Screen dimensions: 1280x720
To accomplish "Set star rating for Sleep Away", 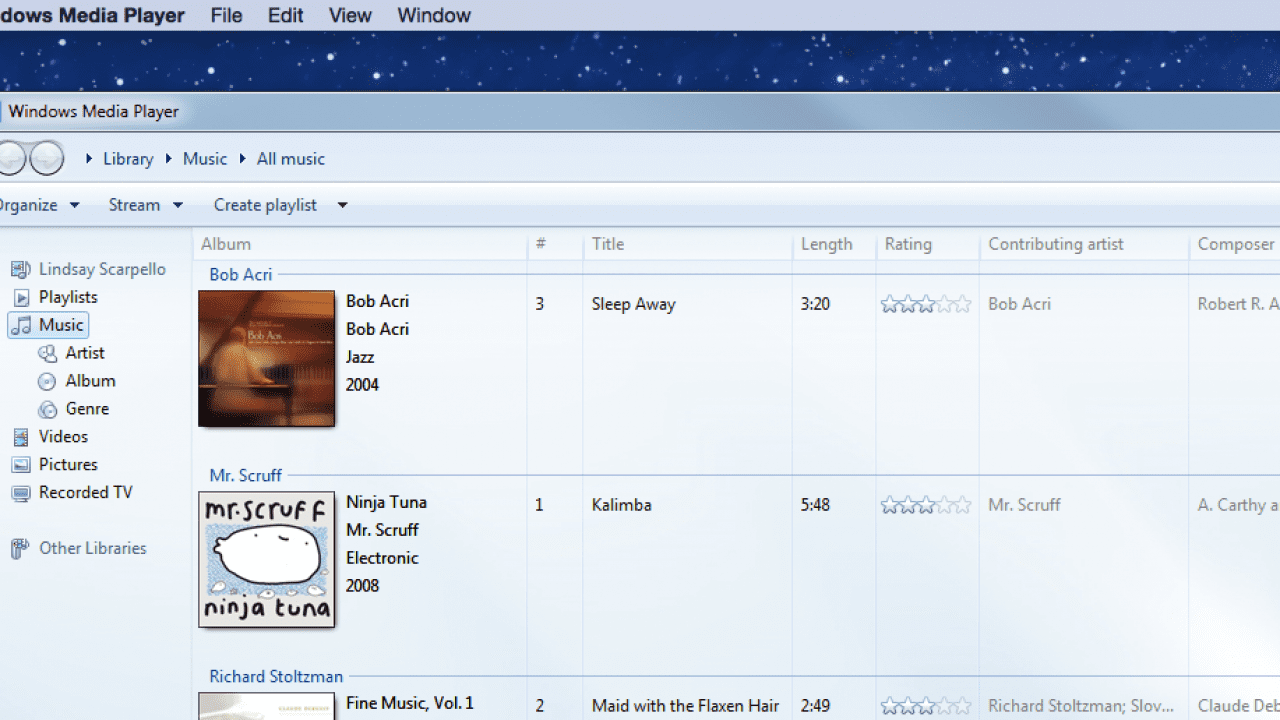I will click(x=926, y=304).
